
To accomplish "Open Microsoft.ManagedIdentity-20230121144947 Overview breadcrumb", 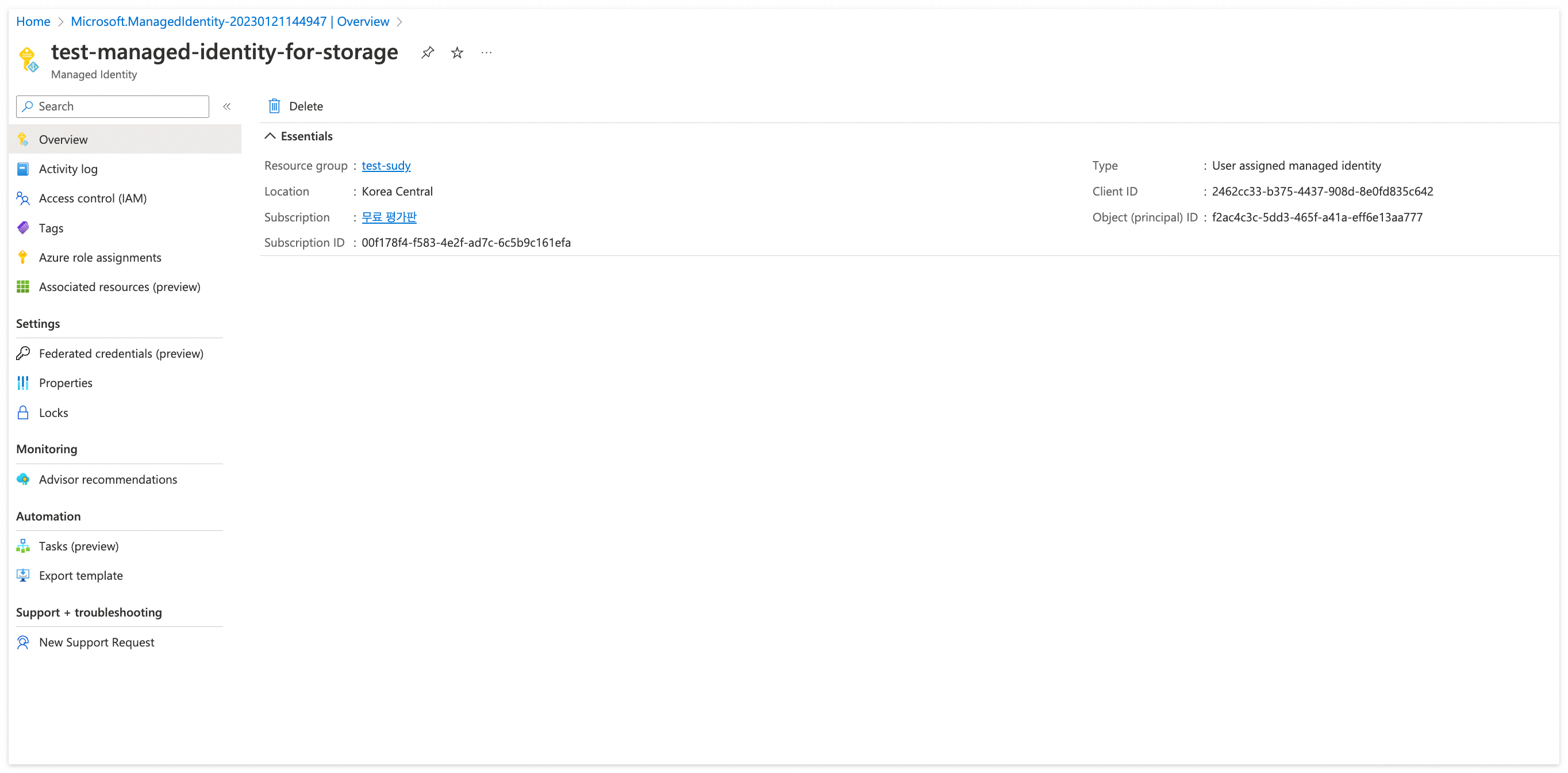I will (x=230, y=21).
